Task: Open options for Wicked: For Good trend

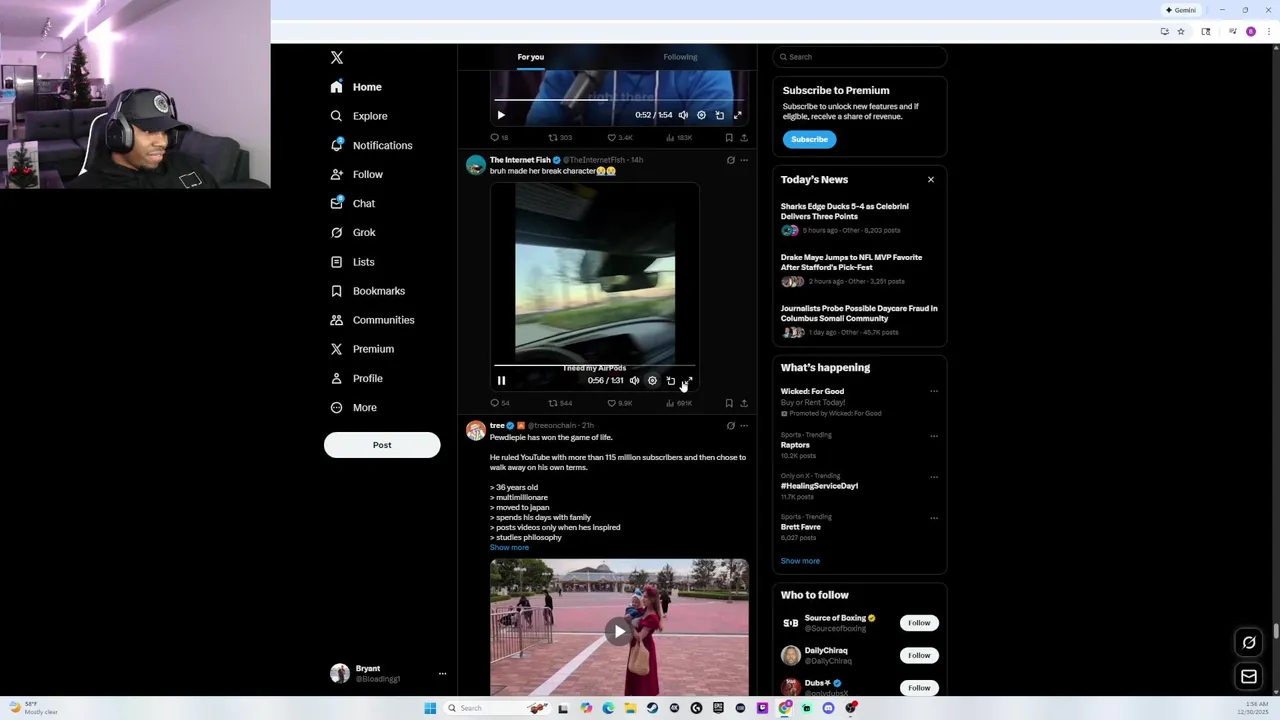Action: (934, 392)
